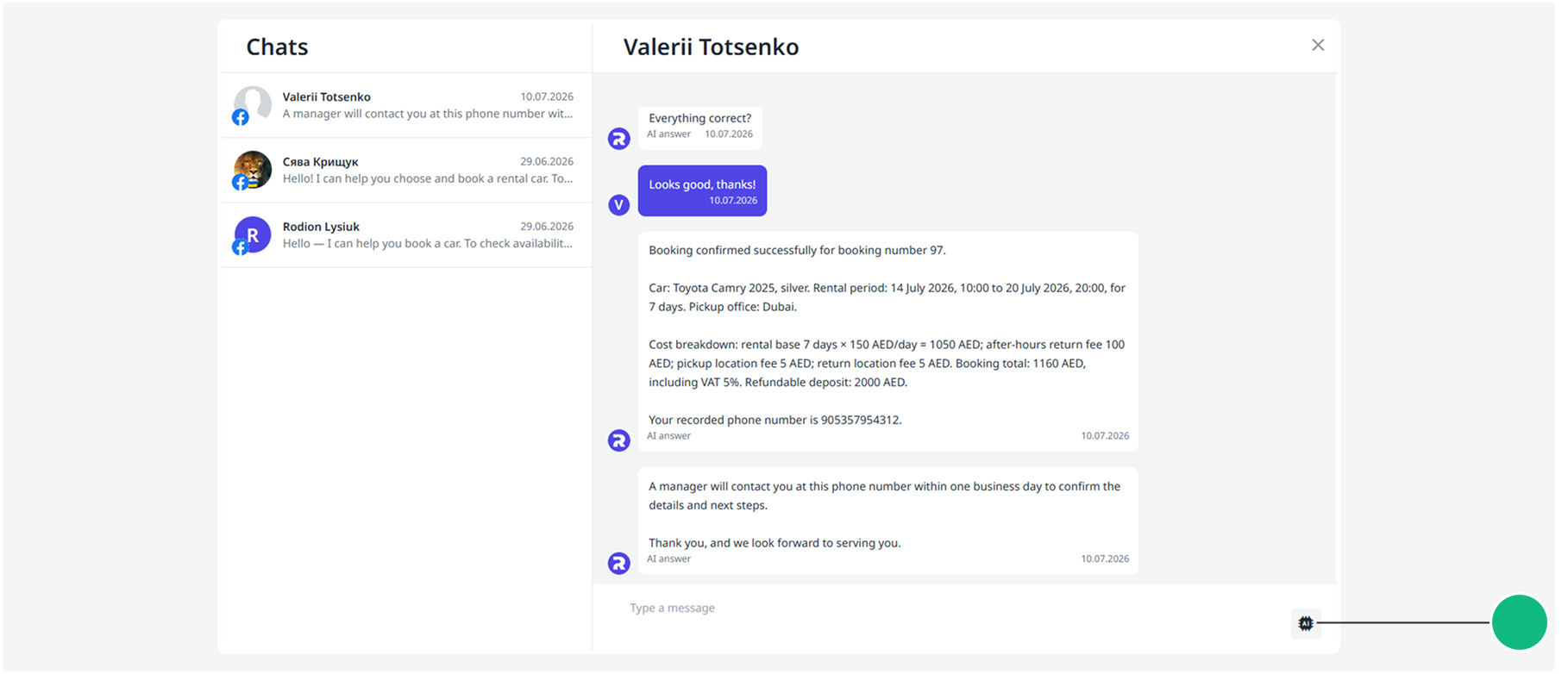Screen dimensions: 1568x674
Task: Click Valerii Totsenko's grey profile avatar
Action: click(253, 103)
